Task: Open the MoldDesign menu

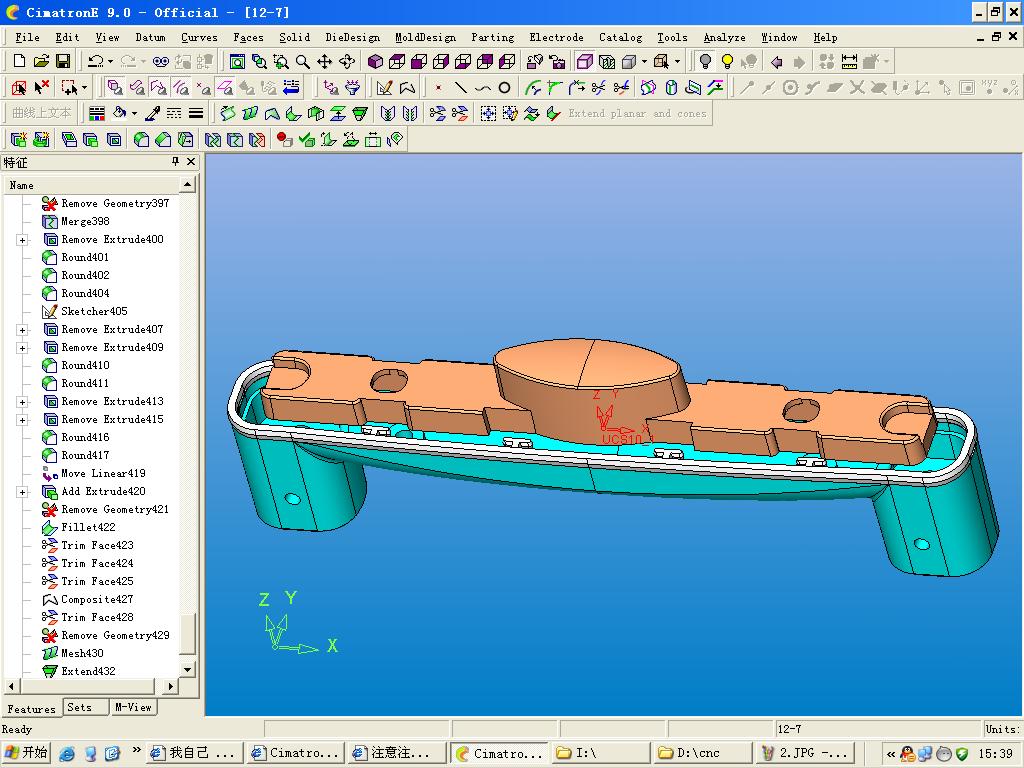Action: (x=425, y=38)
